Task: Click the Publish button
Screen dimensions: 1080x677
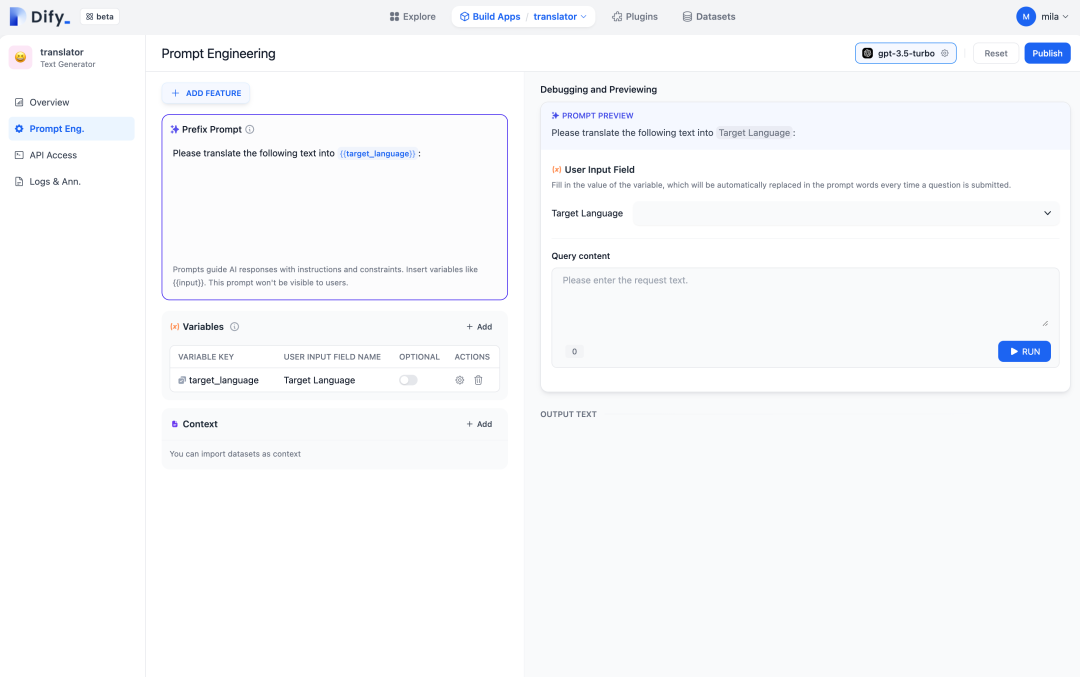Action: (x=1047, y=53)
